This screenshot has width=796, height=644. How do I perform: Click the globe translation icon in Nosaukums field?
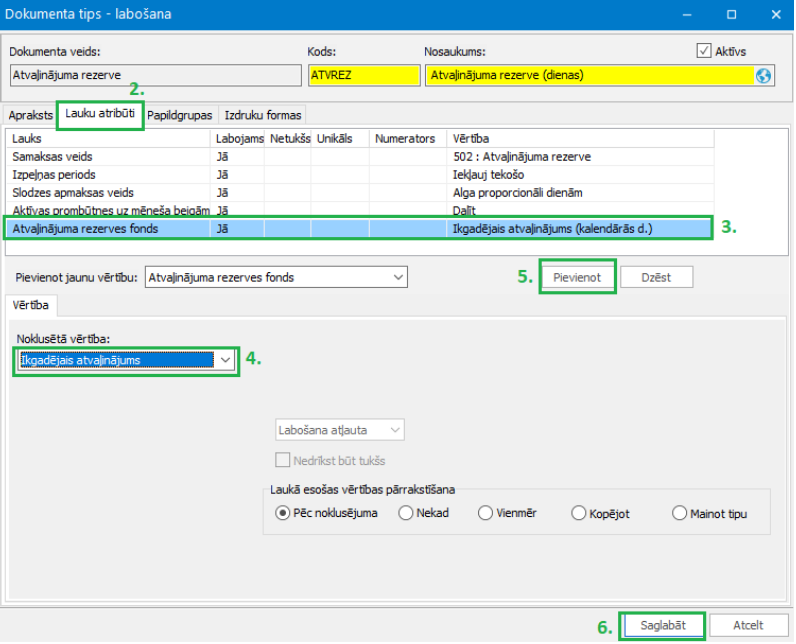(763, 75)
